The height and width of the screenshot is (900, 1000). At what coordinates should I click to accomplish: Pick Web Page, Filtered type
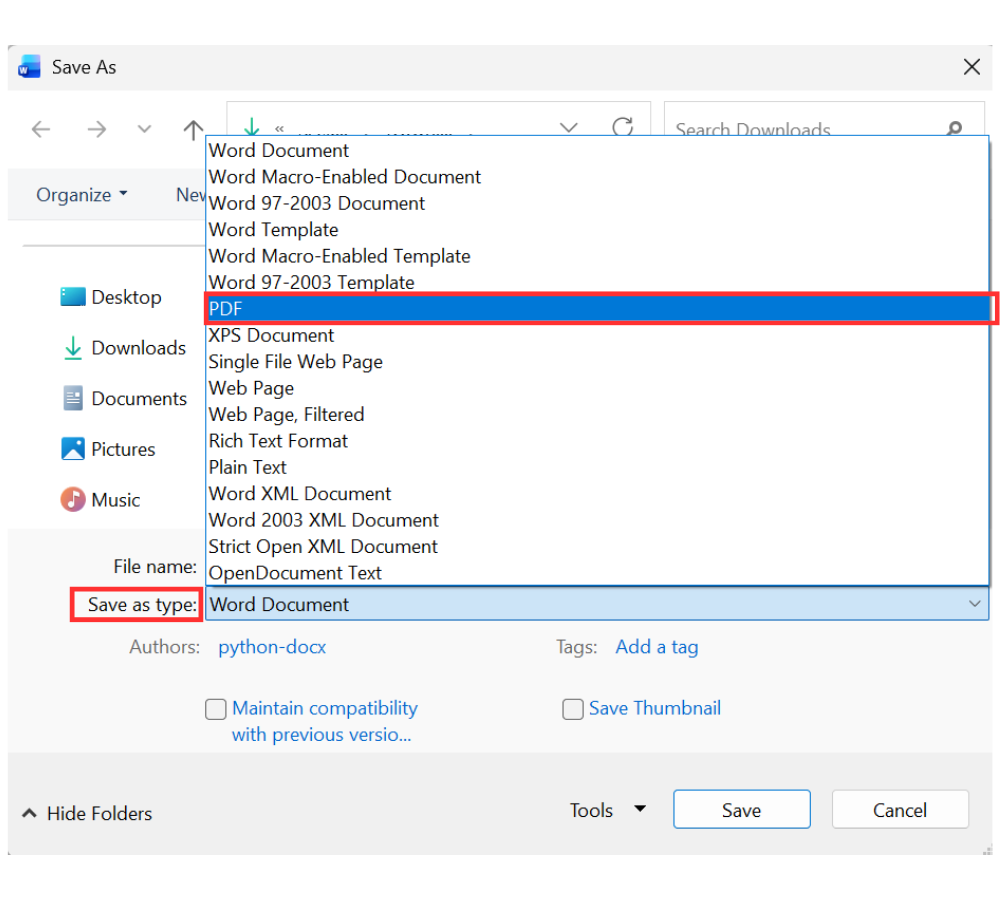(x=597, y=415)
